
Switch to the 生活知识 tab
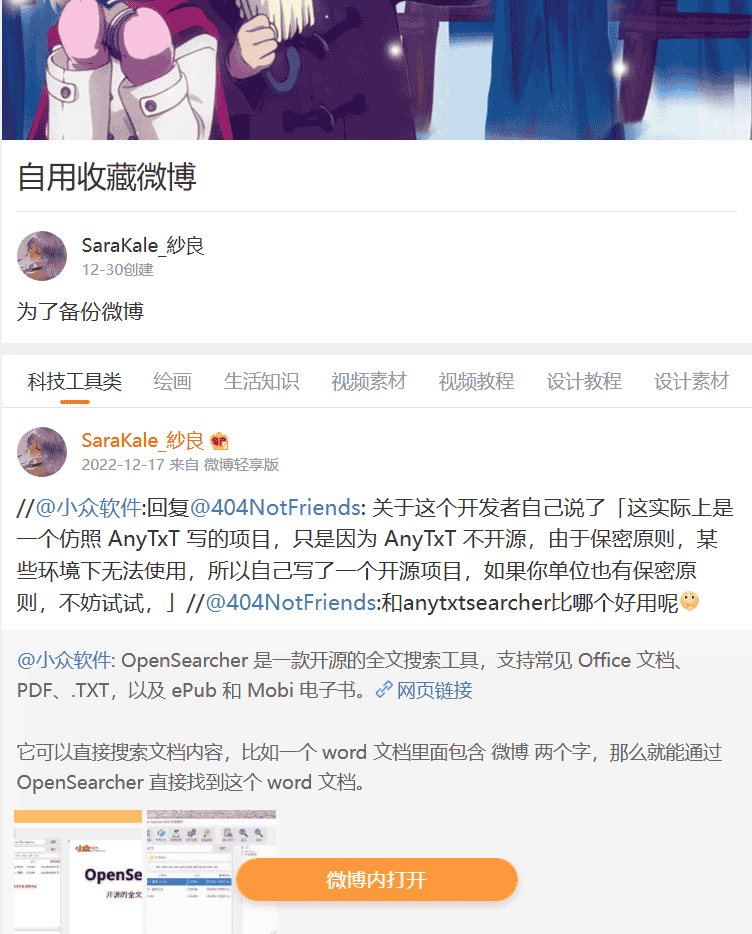pyautogui.click(x=261, y=382)
